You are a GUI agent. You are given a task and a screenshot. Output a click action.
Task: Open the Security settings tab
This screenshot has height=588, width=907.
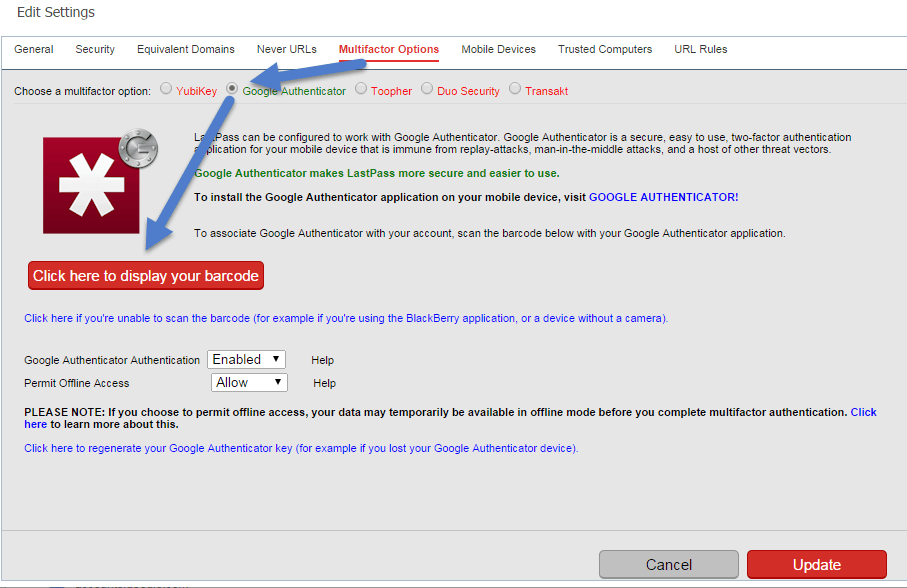tap(95, 48)
